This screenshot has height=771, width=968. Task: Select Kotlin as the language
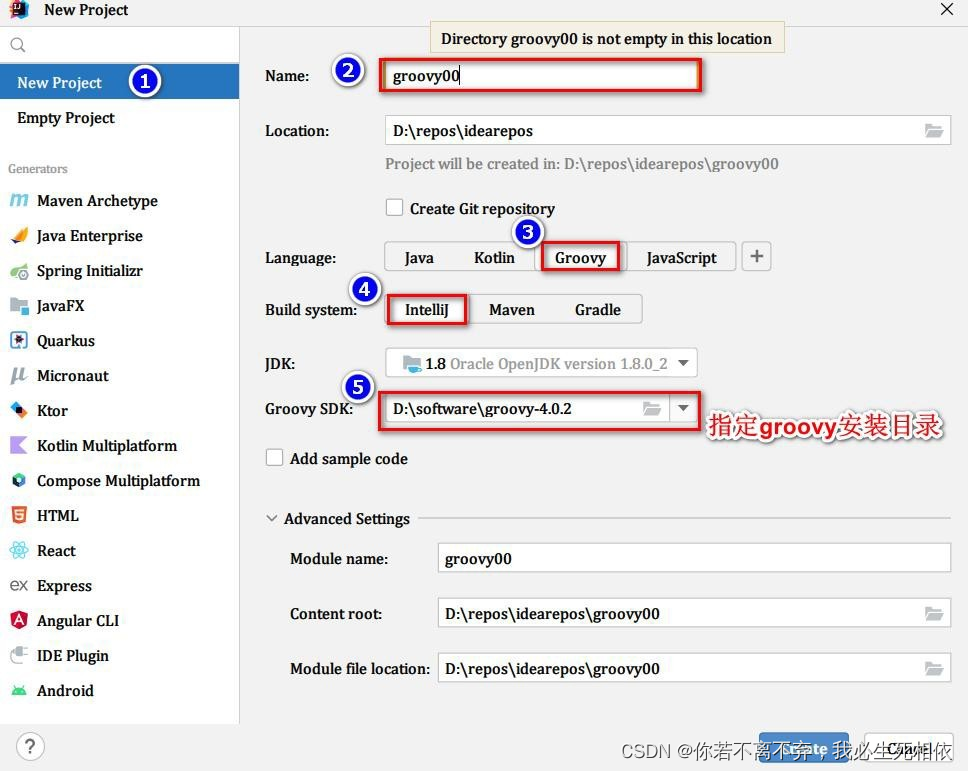[x=494, y=257]
